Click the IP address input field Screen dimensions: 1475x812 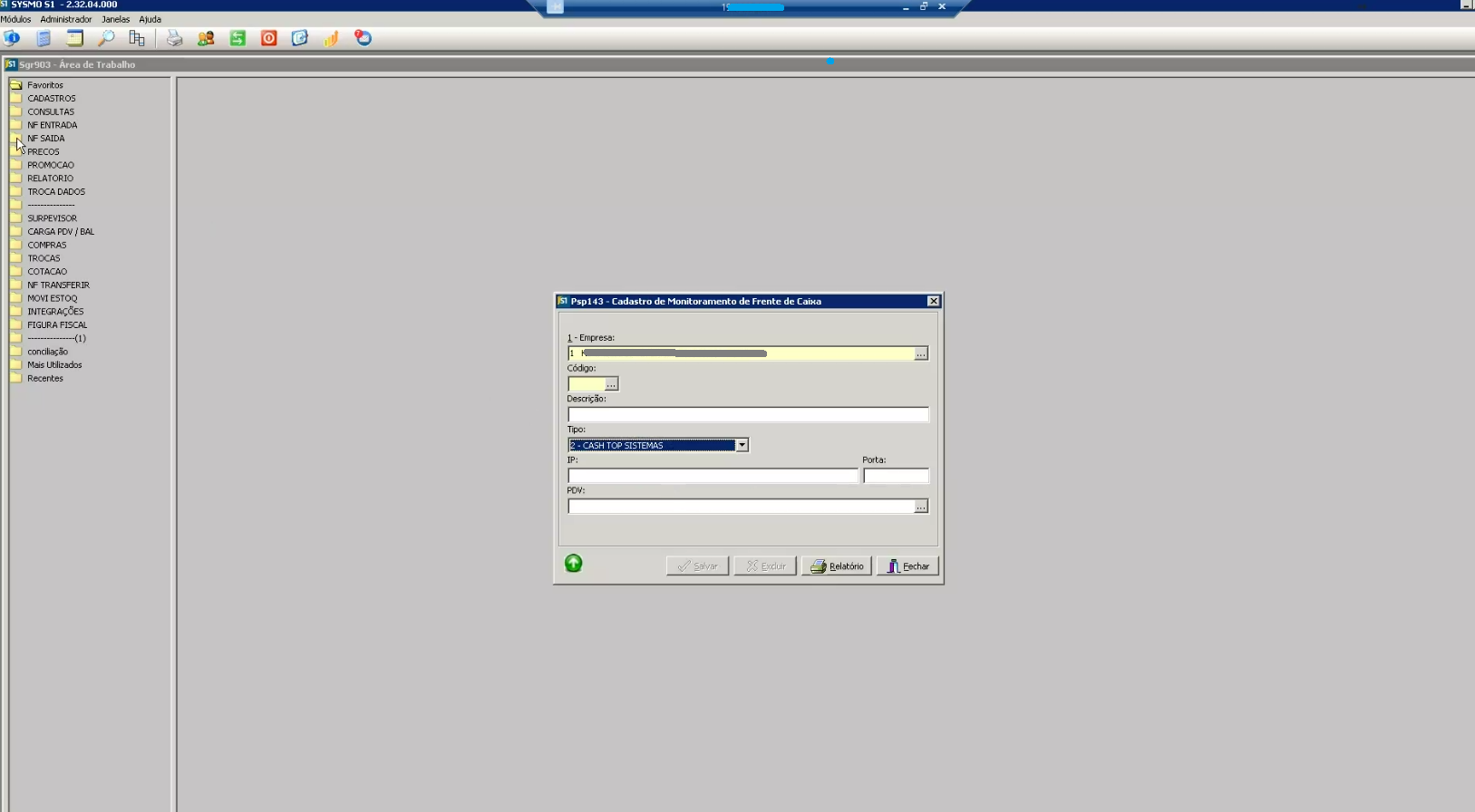point(712,476)
